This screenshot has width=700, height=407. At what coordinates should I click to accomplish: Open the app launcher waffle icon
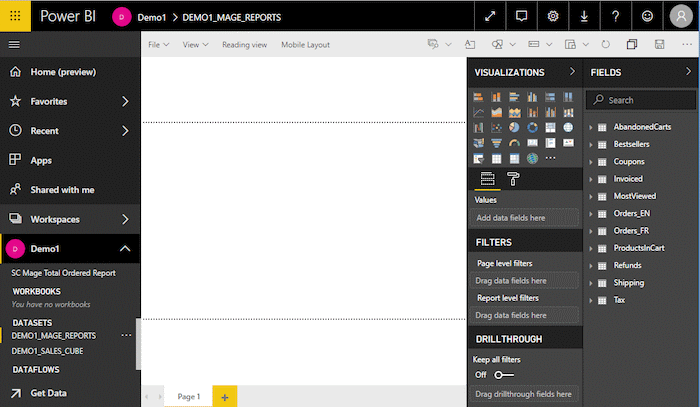(15, 16)
